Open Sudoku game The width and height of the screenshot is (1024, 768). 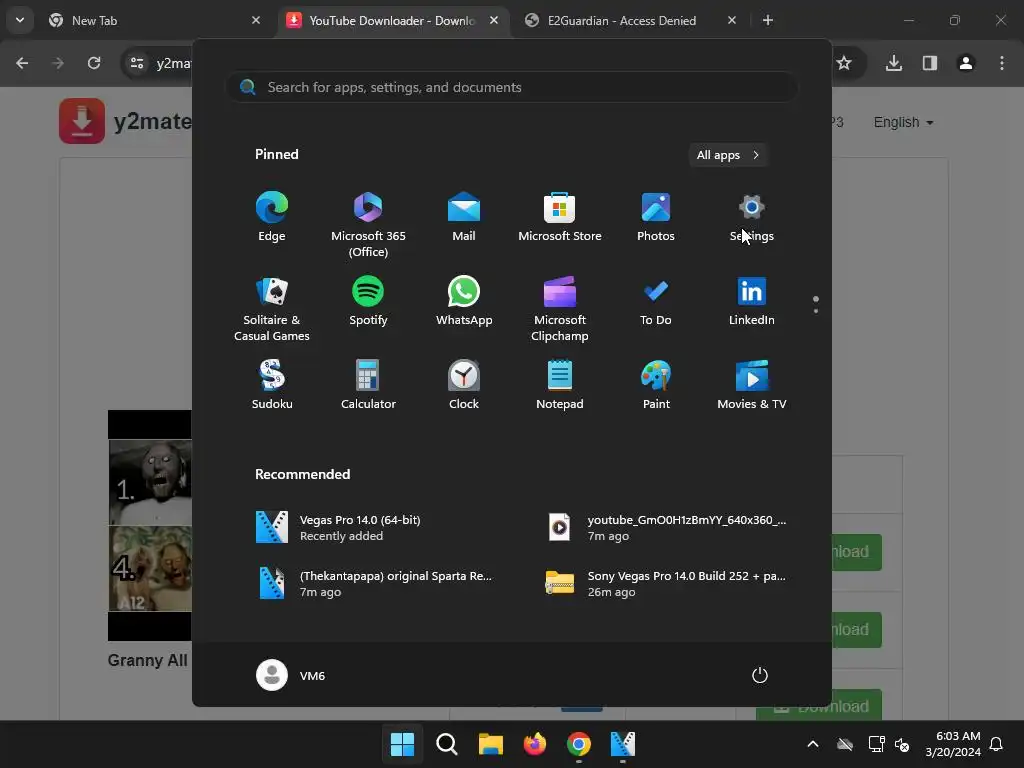272,385
